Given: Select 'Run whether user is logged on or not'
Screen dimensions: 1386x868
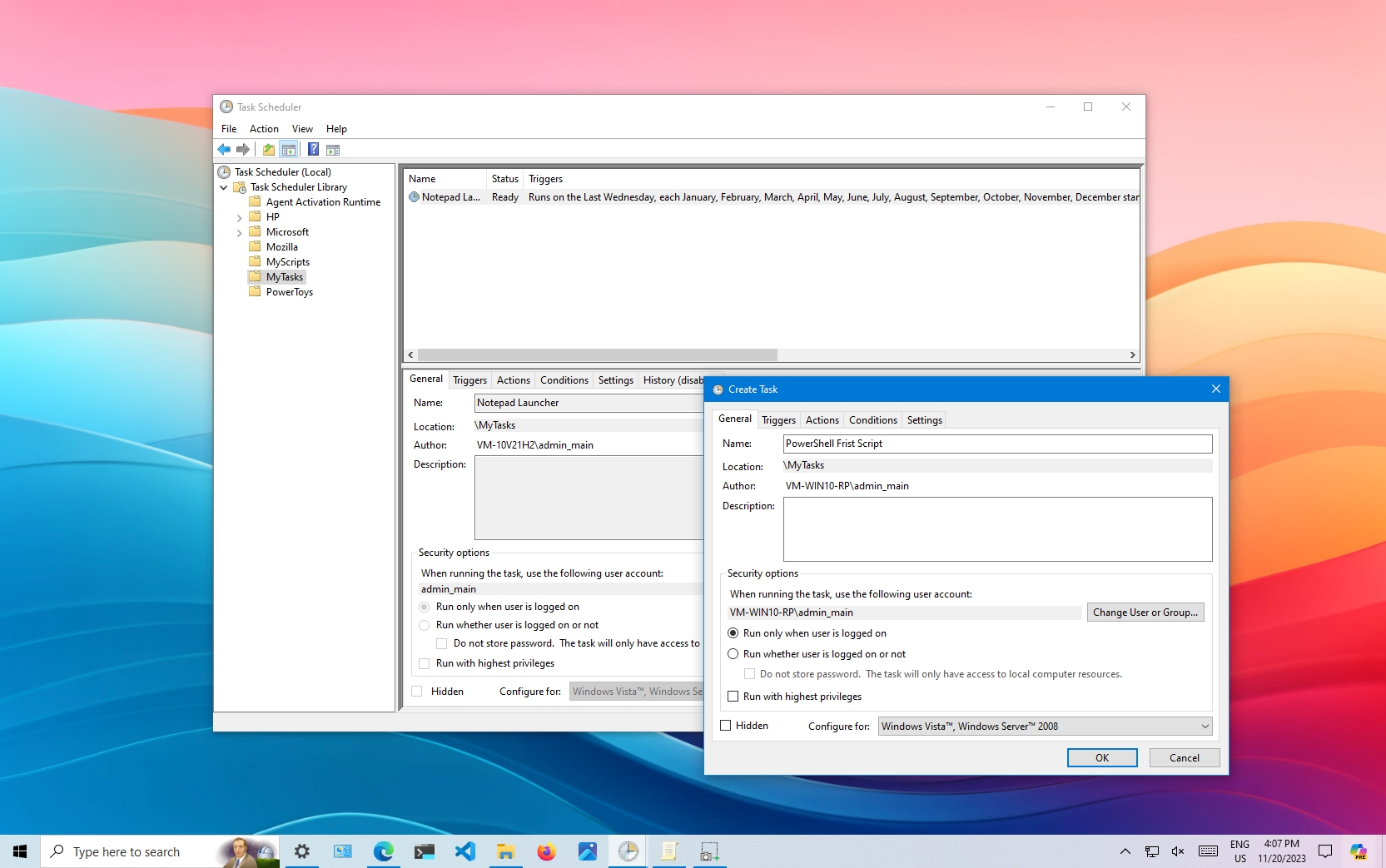Looking at the screenshot, I should pos(733,654).
